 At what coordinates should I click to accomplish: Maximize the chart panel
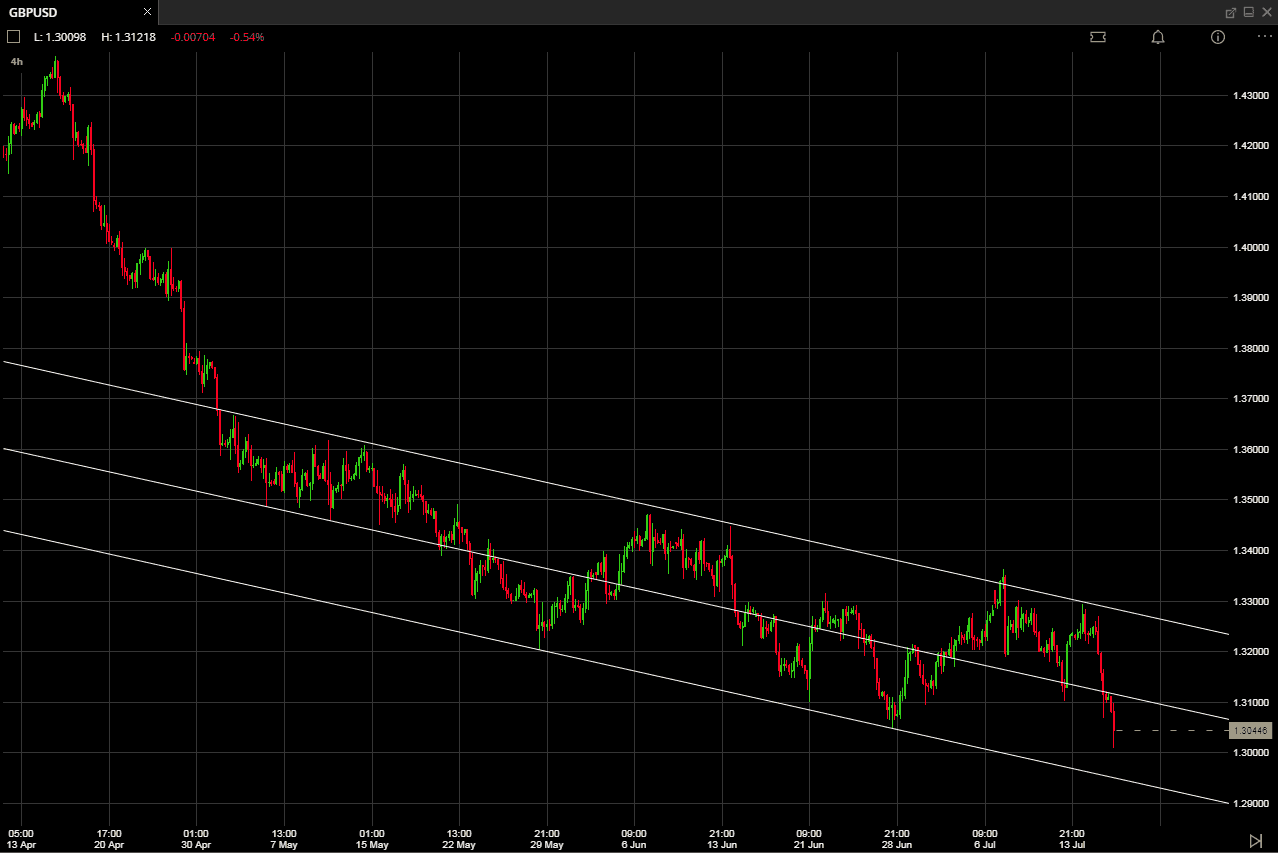1248,13
